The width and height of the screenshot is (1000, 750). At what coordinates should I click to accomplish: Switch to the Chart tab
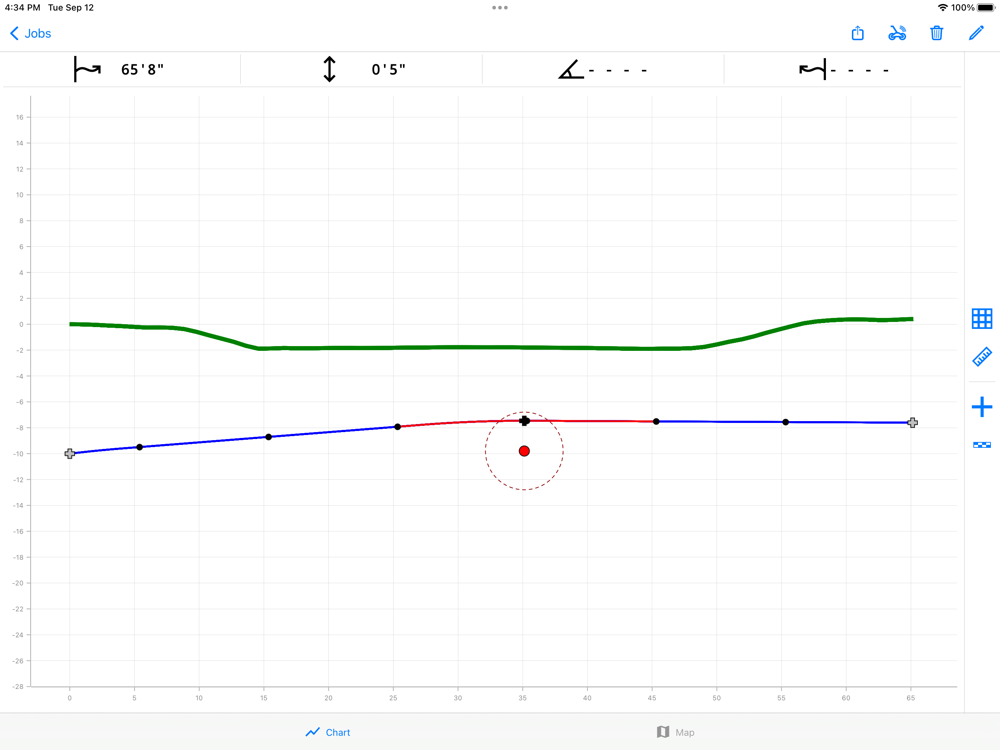pyautogui.click(x=328, y=732)
